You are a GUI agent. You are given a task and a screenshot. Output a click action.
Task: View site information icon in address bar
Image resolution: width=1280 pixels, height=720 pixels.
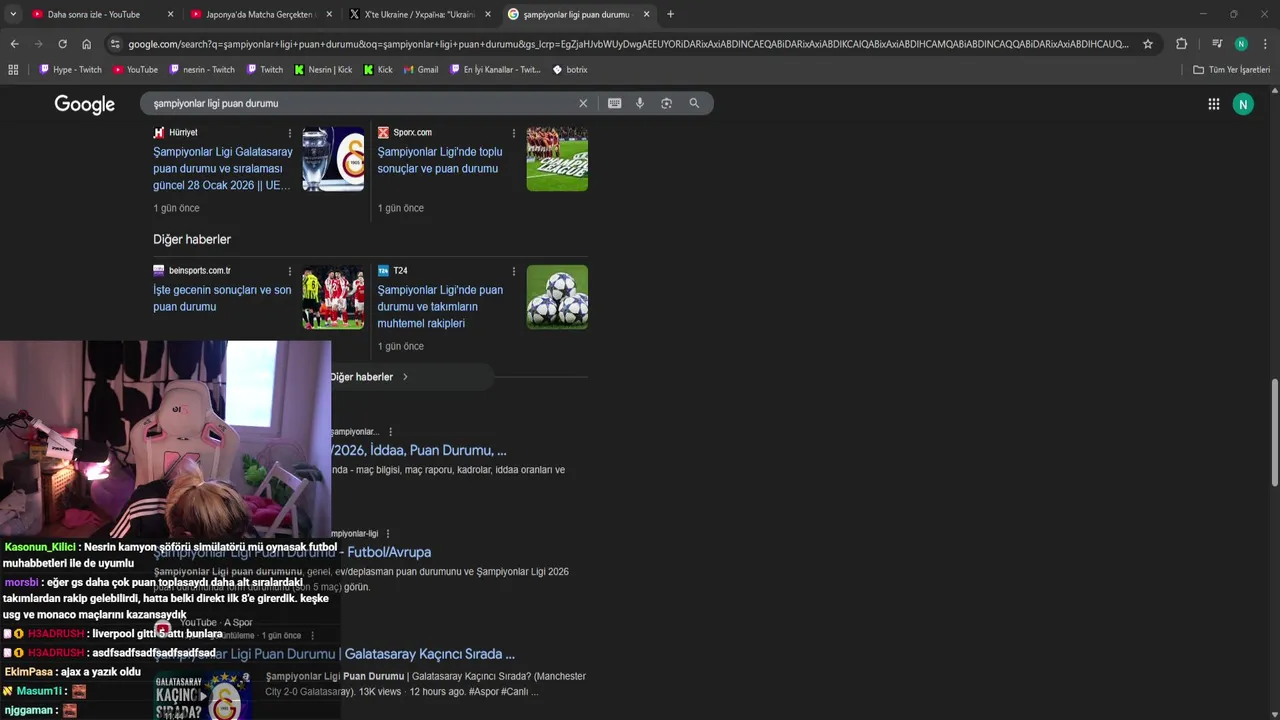(115, 44)
